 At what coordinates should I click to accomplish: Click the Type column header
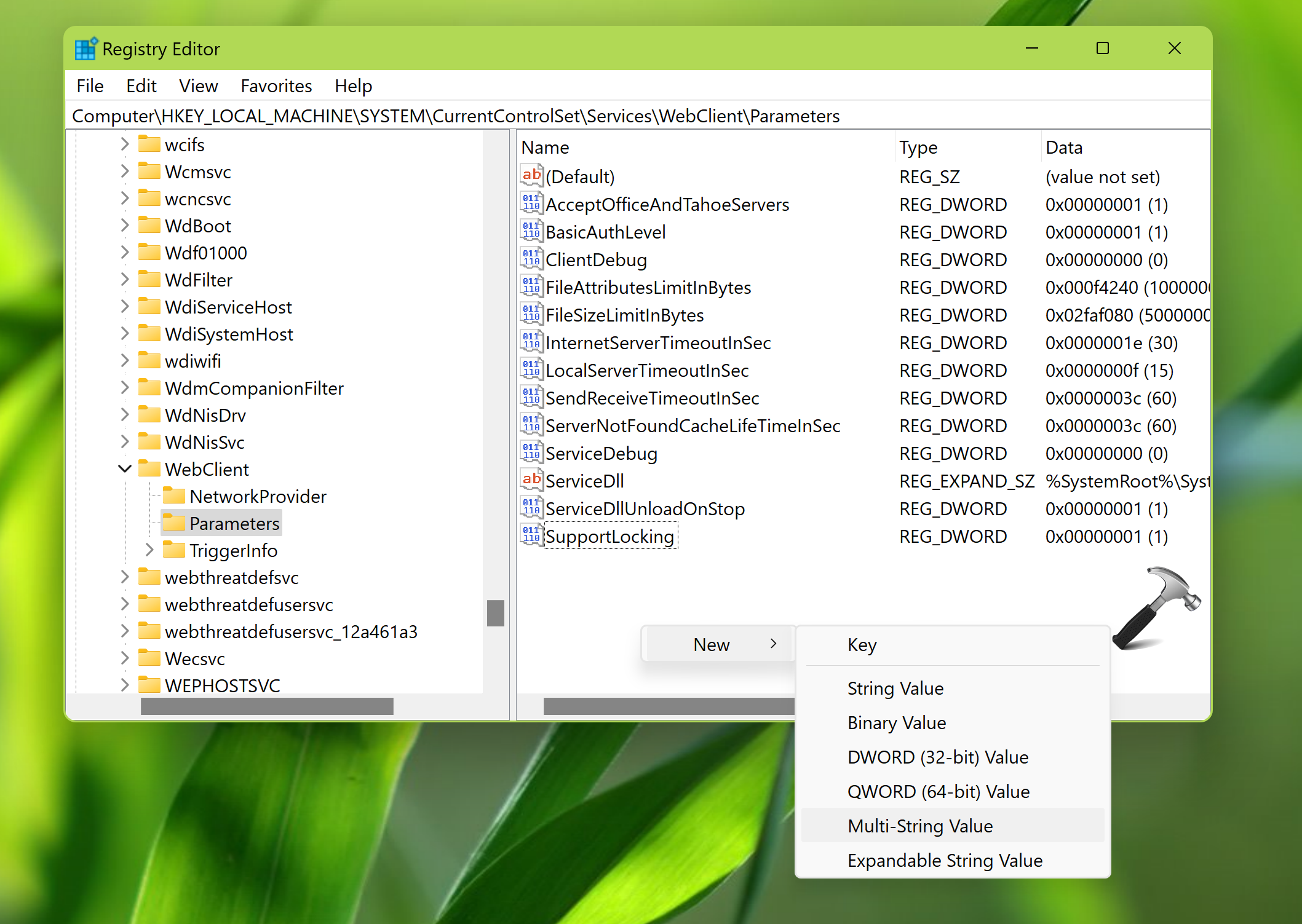tap(918, 148)
